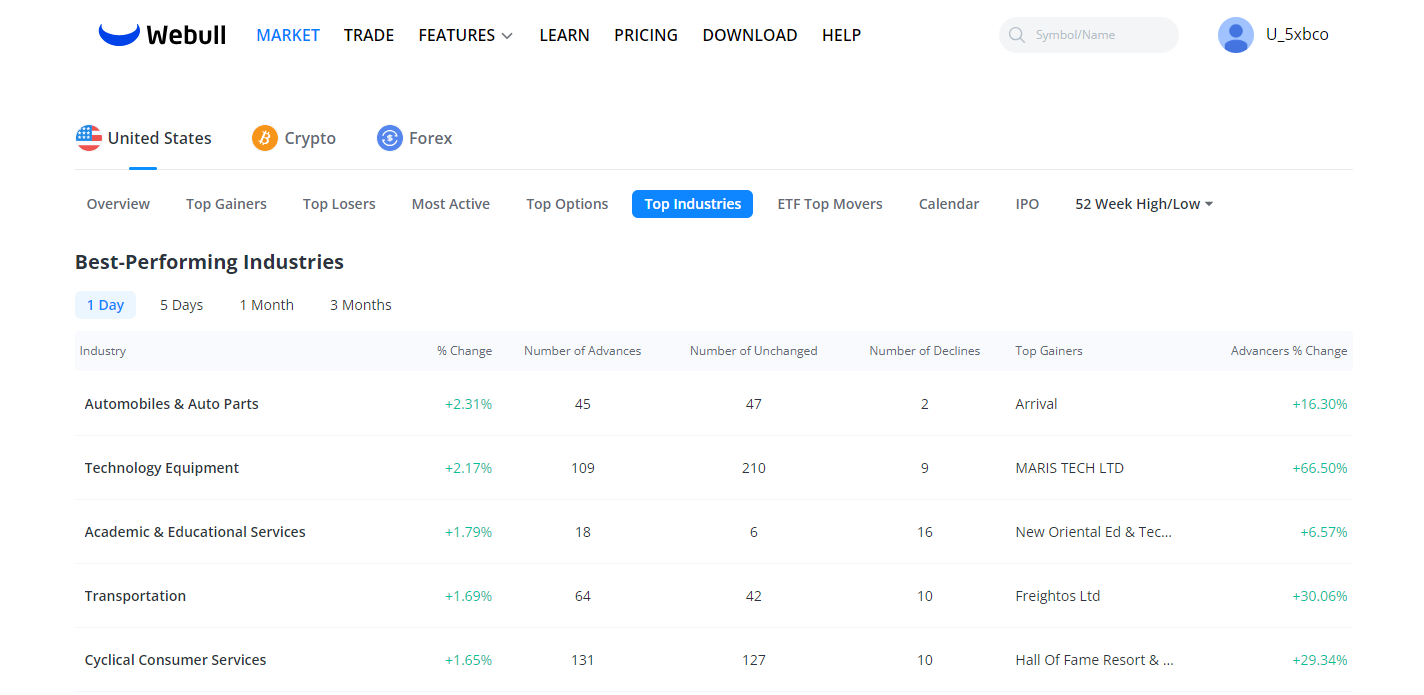
Task: Click the % Change column header
Action: 464,351
